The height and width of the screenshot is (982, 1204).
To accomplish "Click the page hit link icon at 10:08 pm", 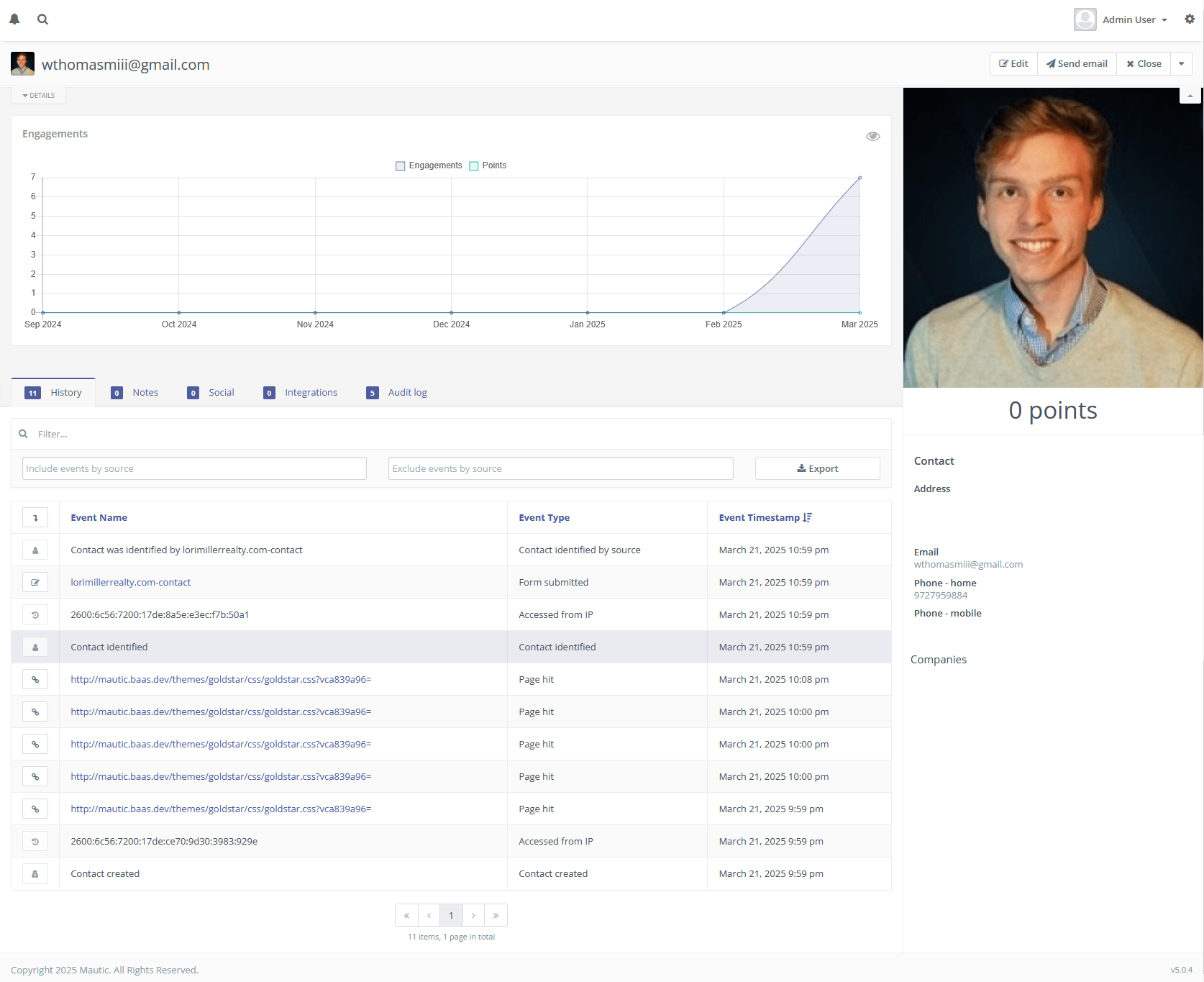I will tap(35, 679).
